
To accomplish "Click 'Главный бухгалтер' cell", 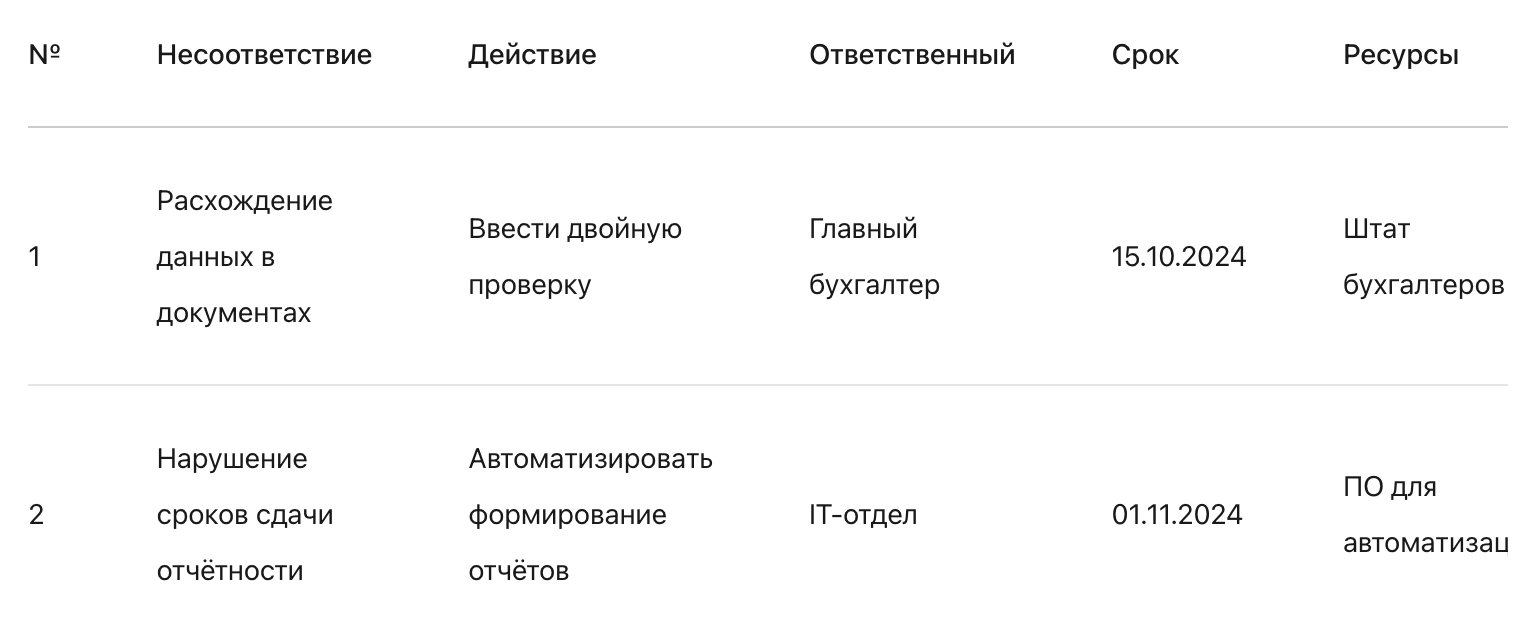I will (x=874, y=257).
